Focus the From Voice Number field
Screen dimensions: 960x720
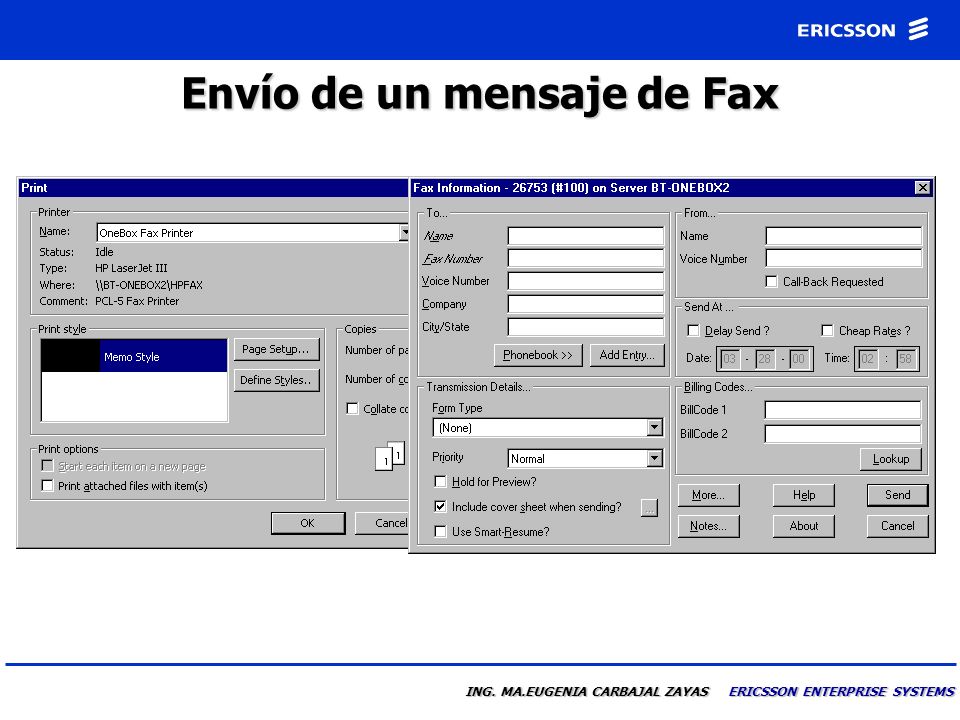tap(844, 258)
